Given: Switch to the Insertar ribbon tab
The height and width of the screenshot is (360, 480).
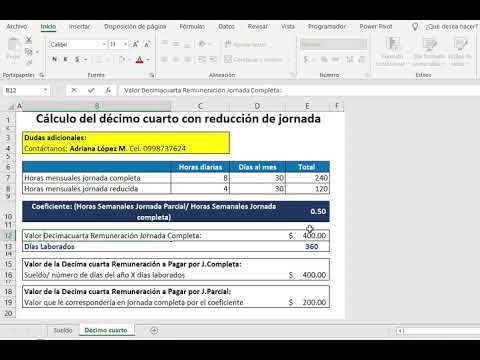Looking at the screenshot, I should tap(79, 26).
